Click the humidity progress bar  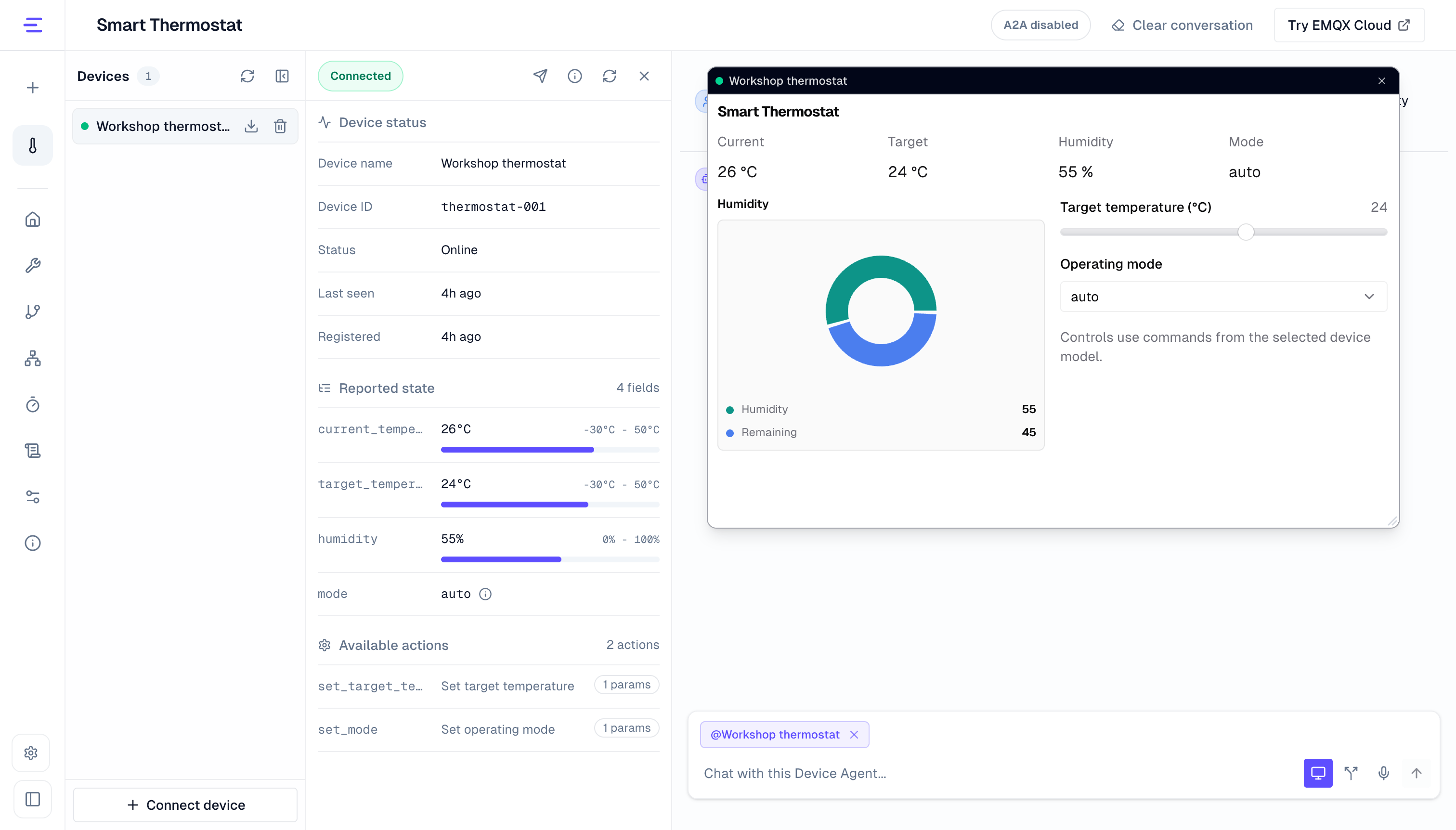pyautogui.click(x=550, y=559)
